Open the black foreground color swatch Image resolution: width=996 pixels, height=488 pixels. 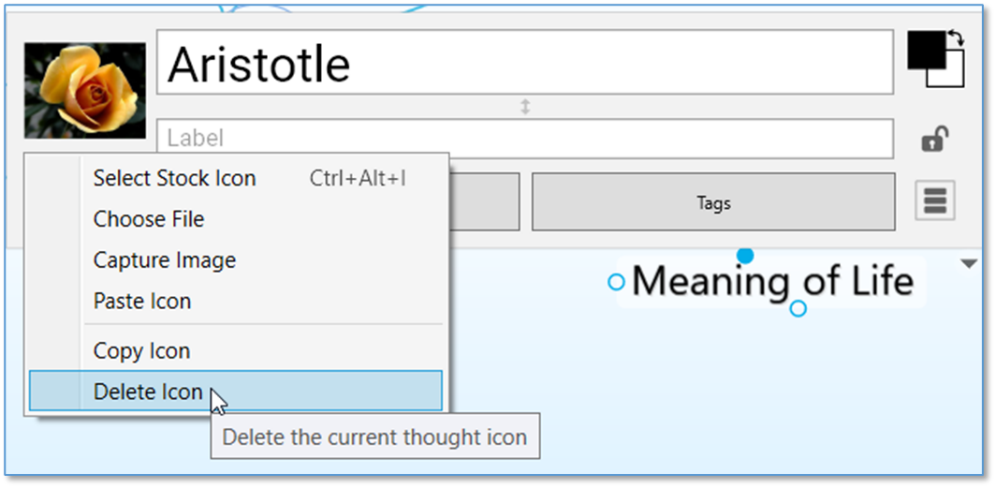925,50
